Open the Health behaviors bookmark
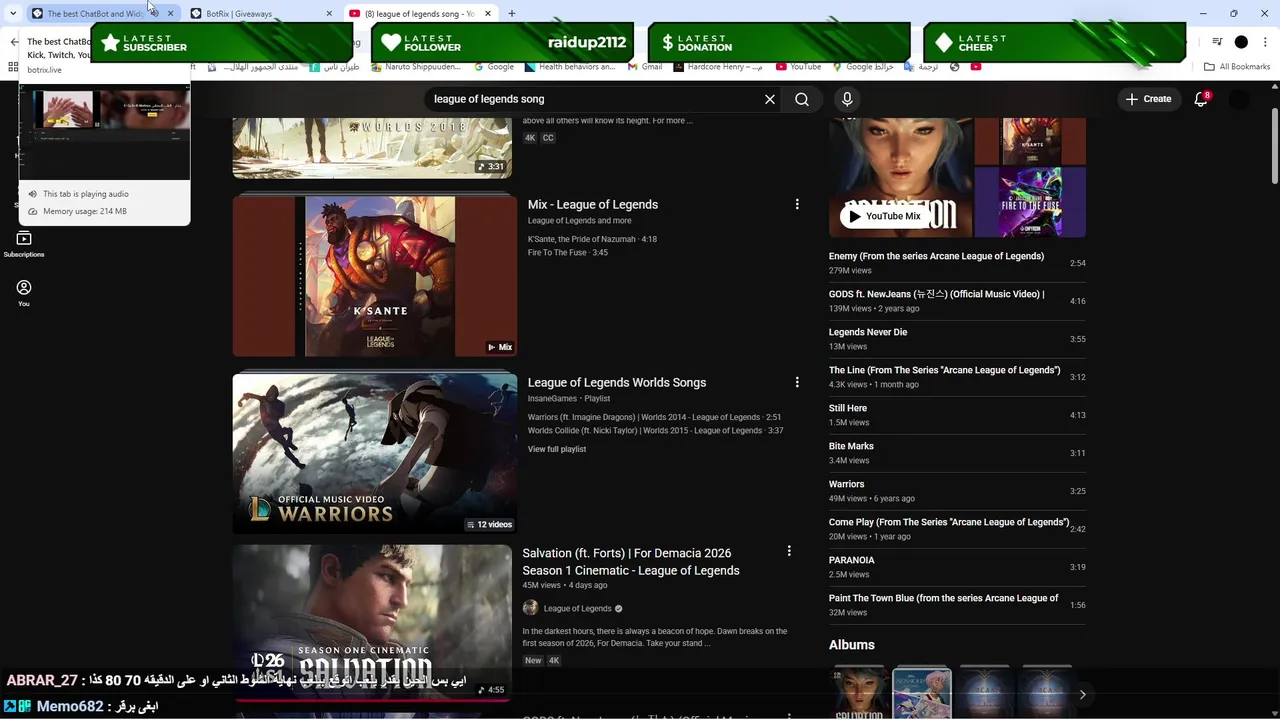The image size is (1280, 720). pyautogui.click(x=570, y=67)
